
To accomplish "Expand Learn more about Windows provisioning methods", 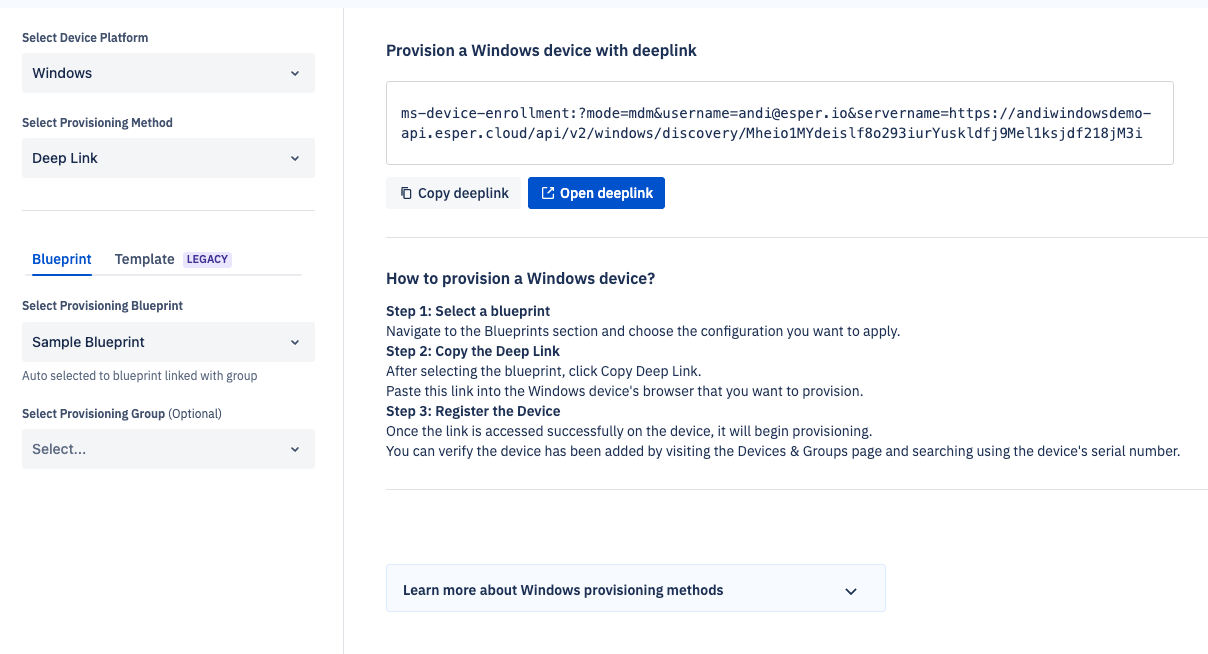I will (x=636, y=589).
